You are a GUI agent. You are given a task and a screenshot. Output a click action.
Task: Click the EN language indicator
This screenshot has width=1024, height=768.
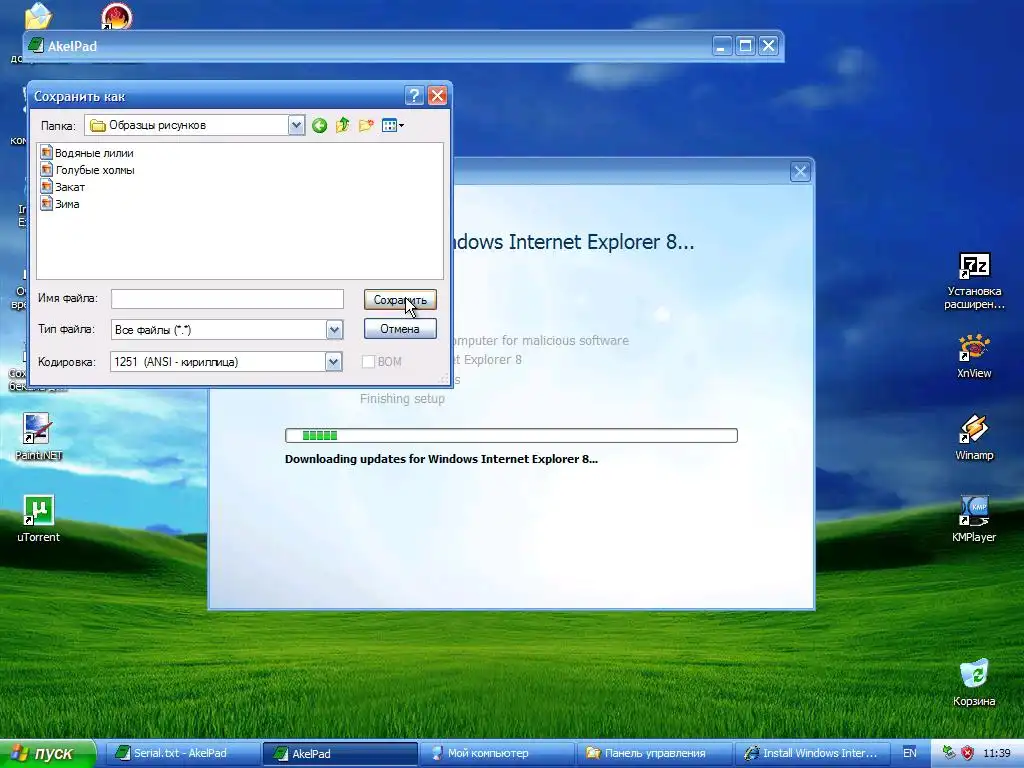click(910, 753)
